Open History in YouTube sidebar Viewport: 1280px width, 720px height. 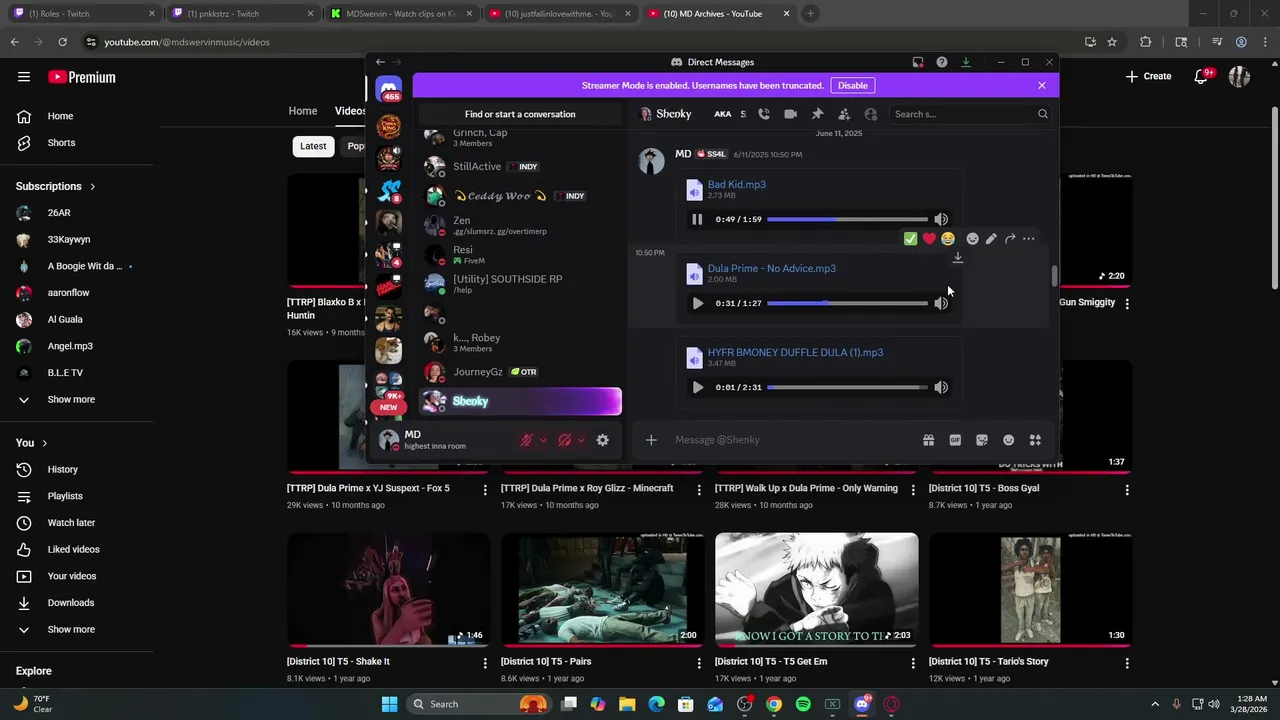click(x=62, y=469)
